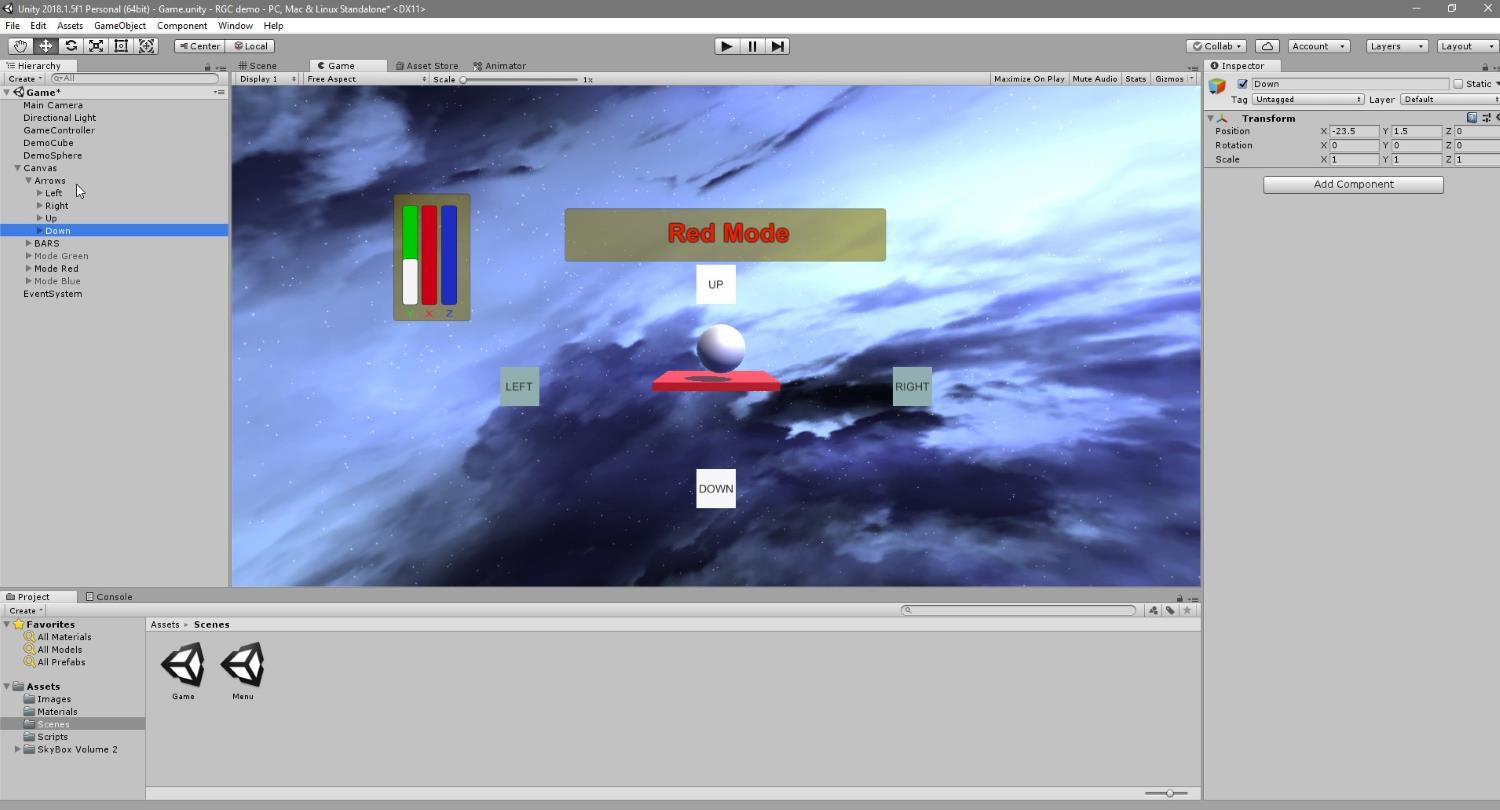Viewport: 1500px width, 810px height.
Task: Open the Layers dropdown
Action: pyautogui.click(x=1395, y=46)
